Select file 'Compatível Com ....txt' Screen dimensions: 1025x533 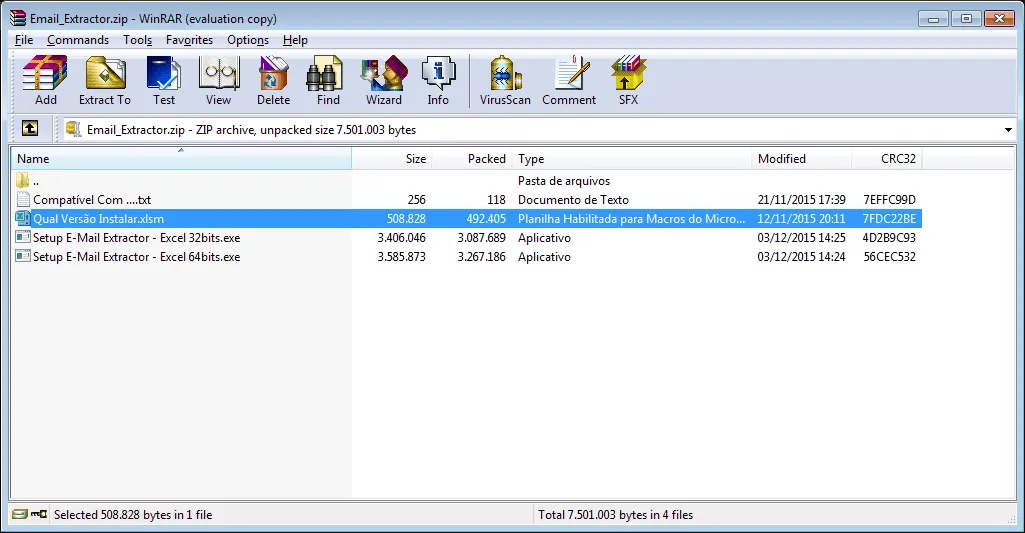click(92, 199)
